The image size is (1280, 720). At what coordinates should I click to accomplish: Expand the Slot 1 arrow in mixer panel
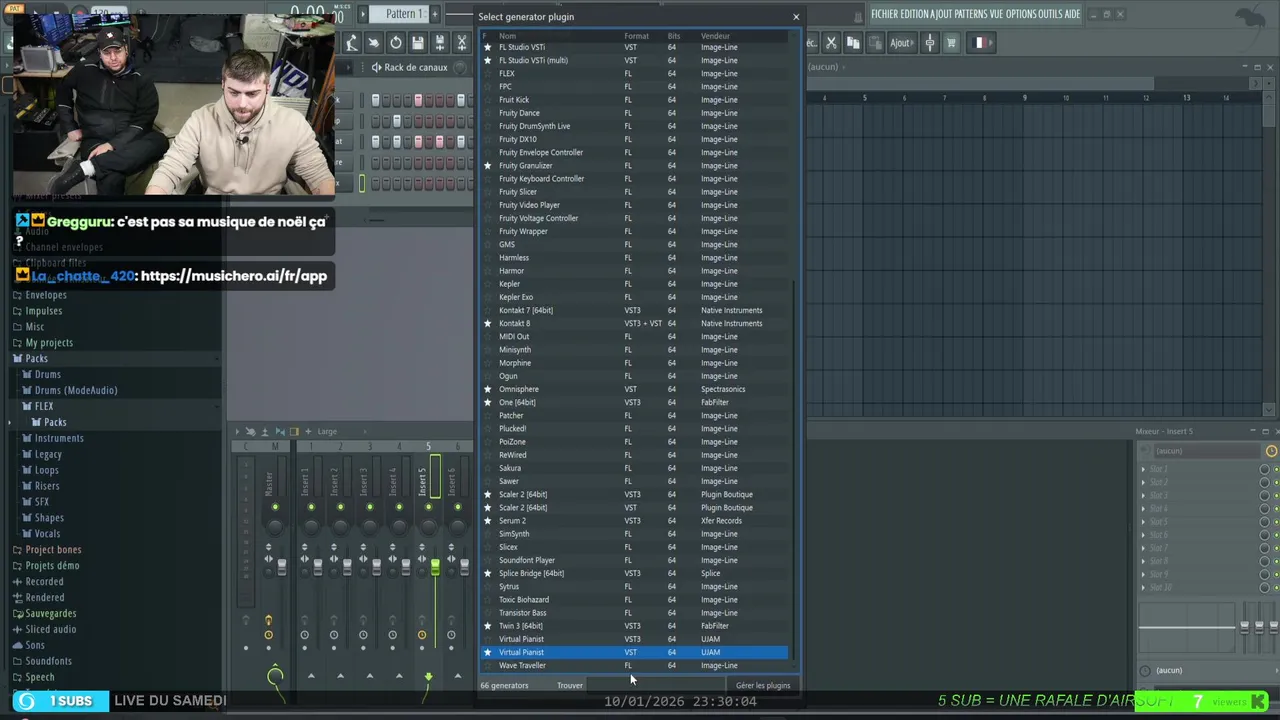(1144, 469)
